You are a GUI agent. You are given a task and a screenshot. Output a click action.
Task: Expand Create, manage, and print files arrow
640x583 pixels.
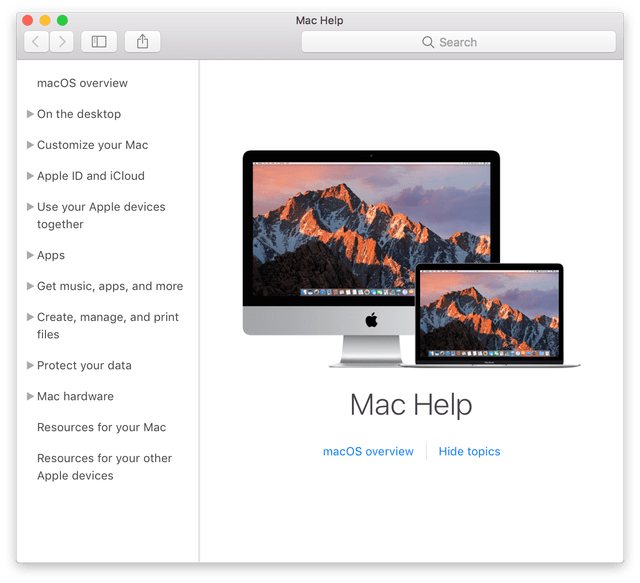tap(30, 317)
